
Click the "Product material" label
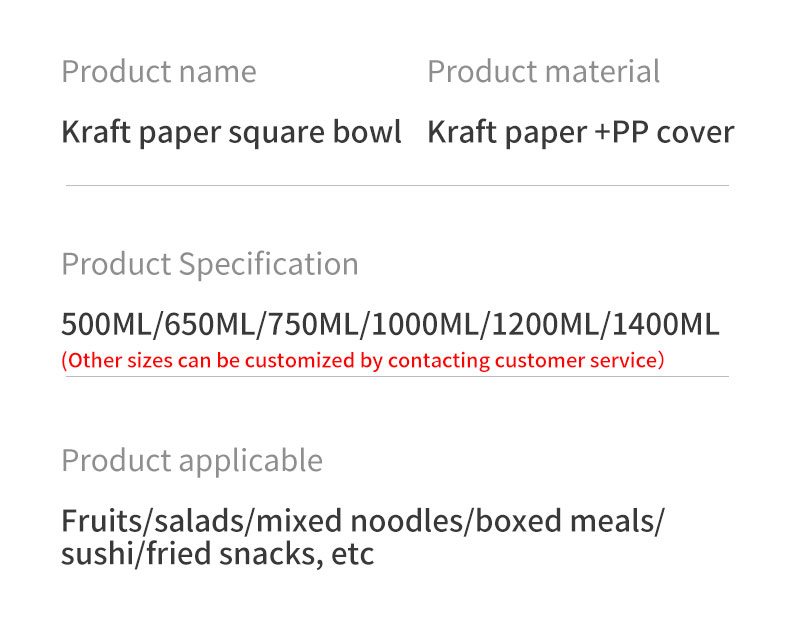[x=543, y=72]
